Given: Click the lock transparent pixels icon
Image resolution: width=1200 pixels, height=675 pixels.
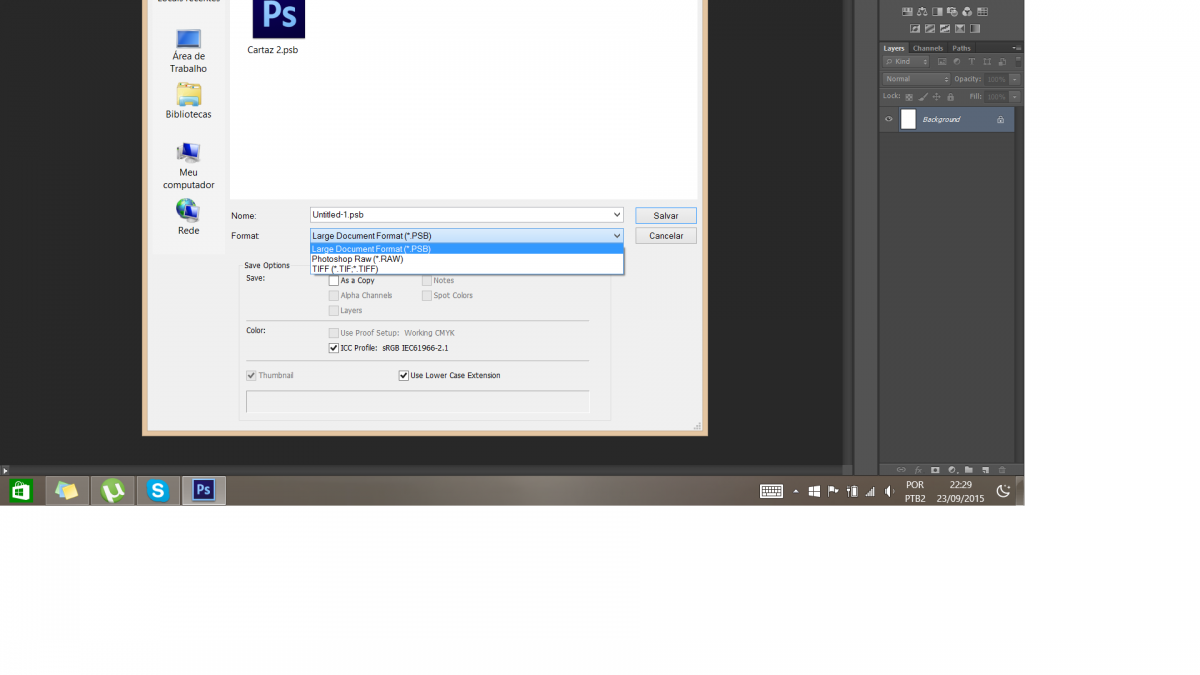Looking at the screenshot, I should [909, 97].
